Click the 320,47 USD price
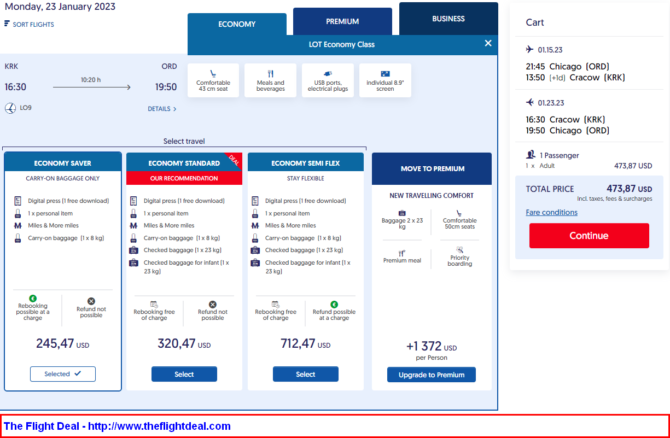Viewport: 670px width, 438px height. point(184,344)
